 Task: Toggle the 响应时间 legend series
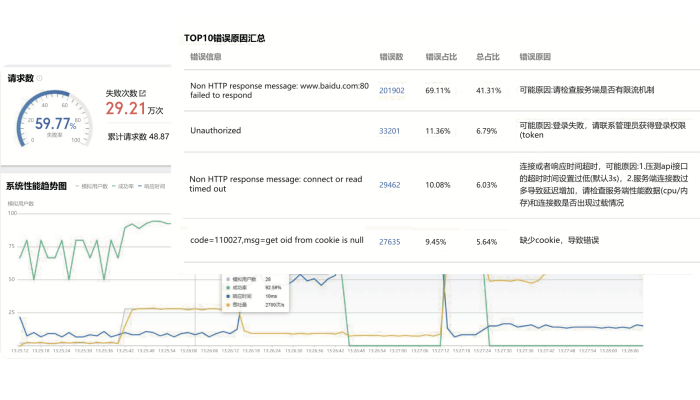point(152,186)
